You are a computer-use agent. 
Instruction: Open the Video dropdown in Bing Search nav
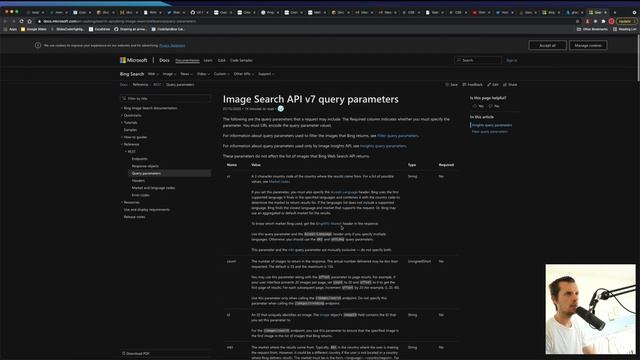click(x=203, y=74)
